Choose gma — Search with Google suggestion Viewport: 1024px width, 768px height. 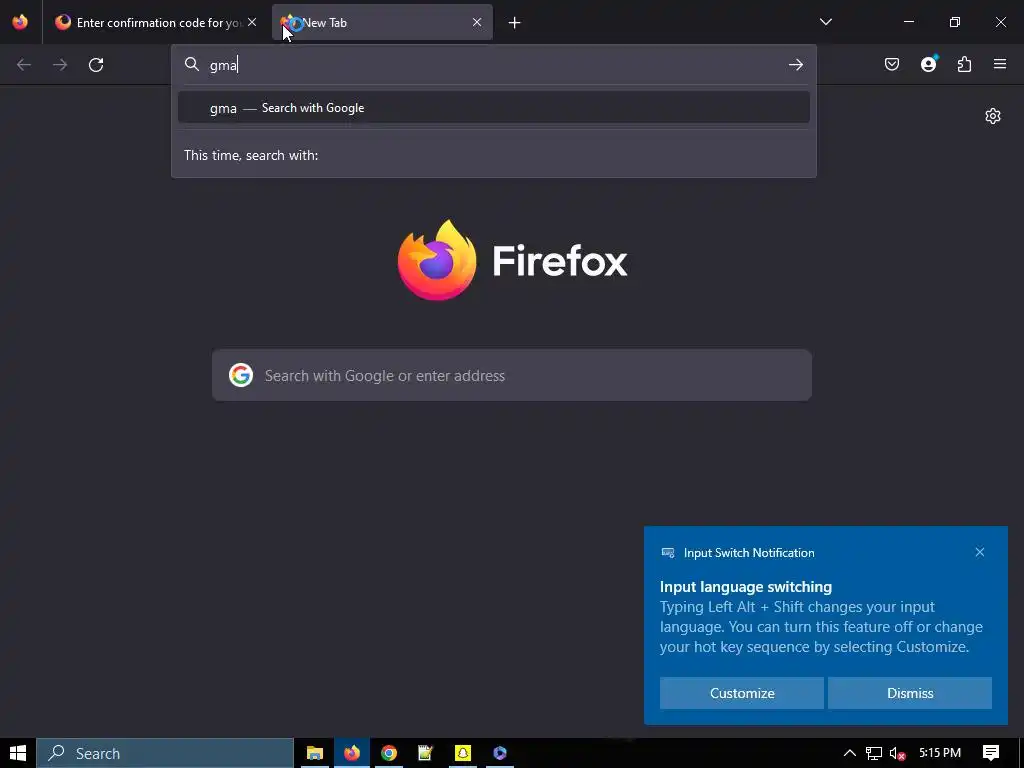point(493,108)
